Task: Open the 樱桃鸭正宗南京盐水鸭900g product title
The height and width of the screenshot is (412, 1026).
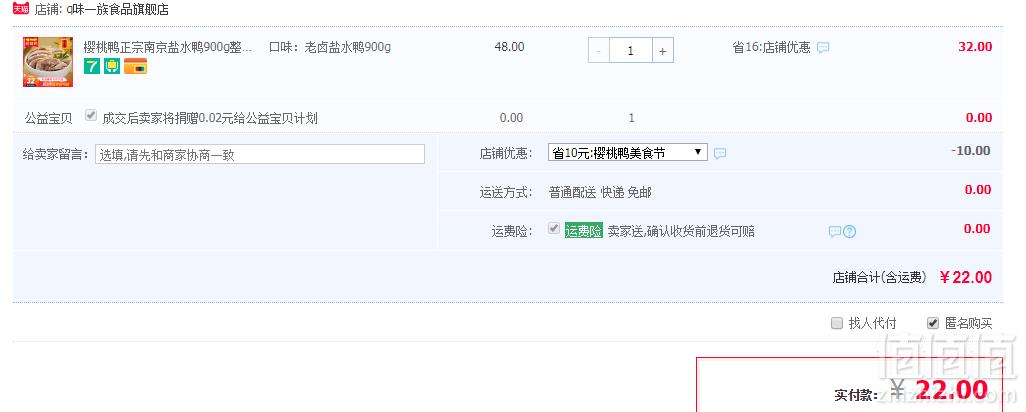Action: coord(168,47)
